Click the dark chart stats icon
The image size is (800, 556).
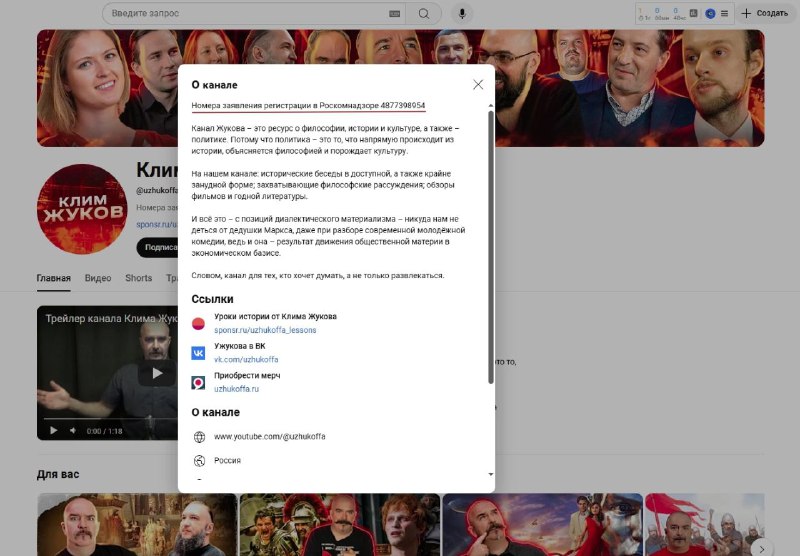point(693,13)
